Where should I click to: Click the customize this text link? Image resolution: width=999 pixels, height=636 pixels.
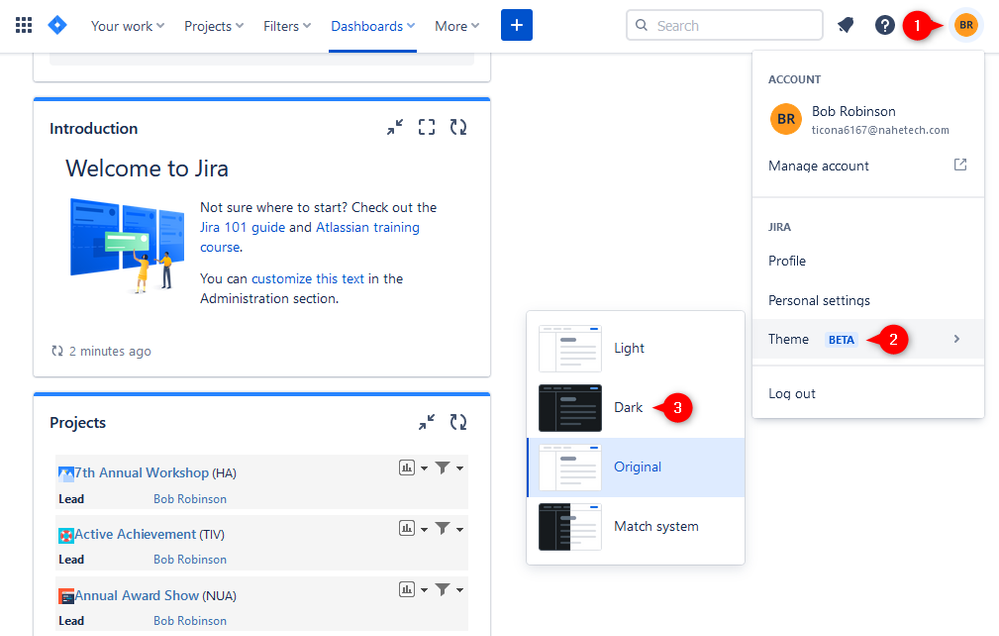[x=308, y=278]
